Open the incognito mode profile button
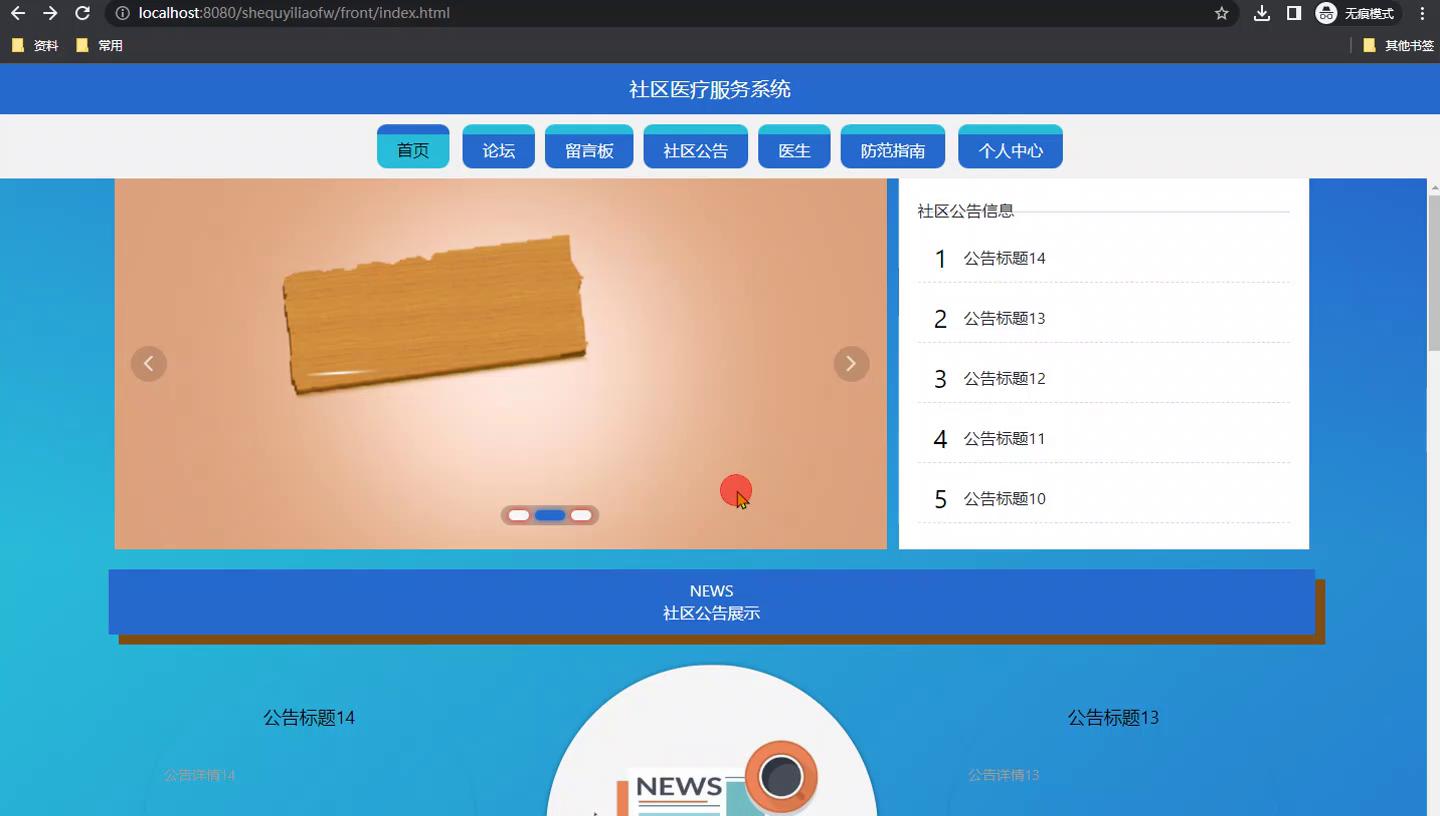The height and width of the screenshot is (816, 1440). [1356, 13]
